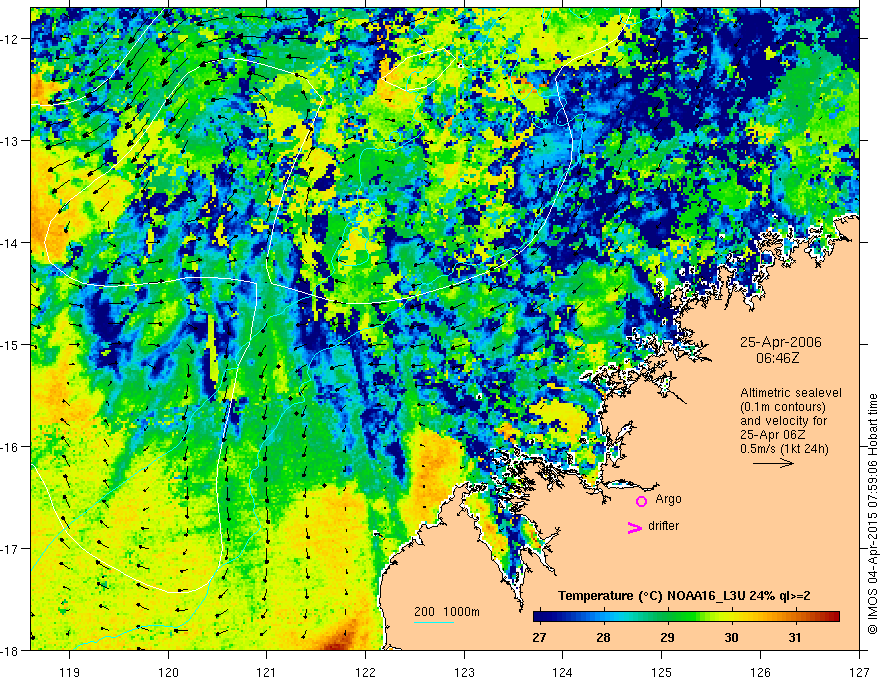This screenshot has width=880, height=680.
Task: Click the '27' color bar label
Action: [x=539, y=638]
